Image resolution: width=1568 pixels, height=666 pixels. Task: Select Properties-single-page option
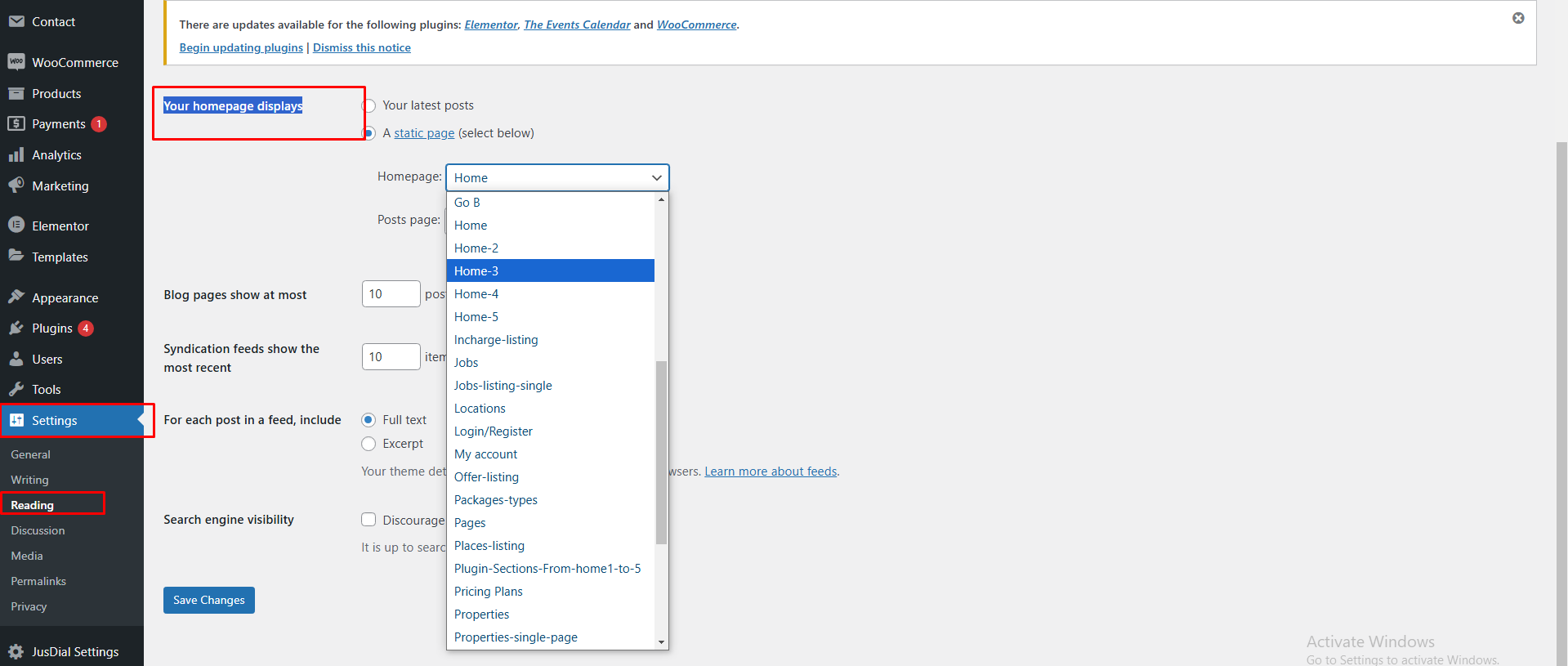coord(551,637)
